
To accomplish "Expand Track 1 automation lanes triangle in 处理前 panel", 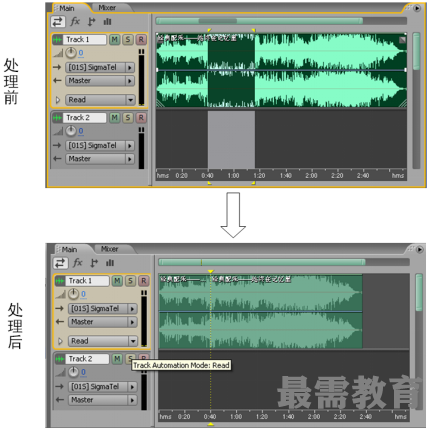I will pos(58,100).
